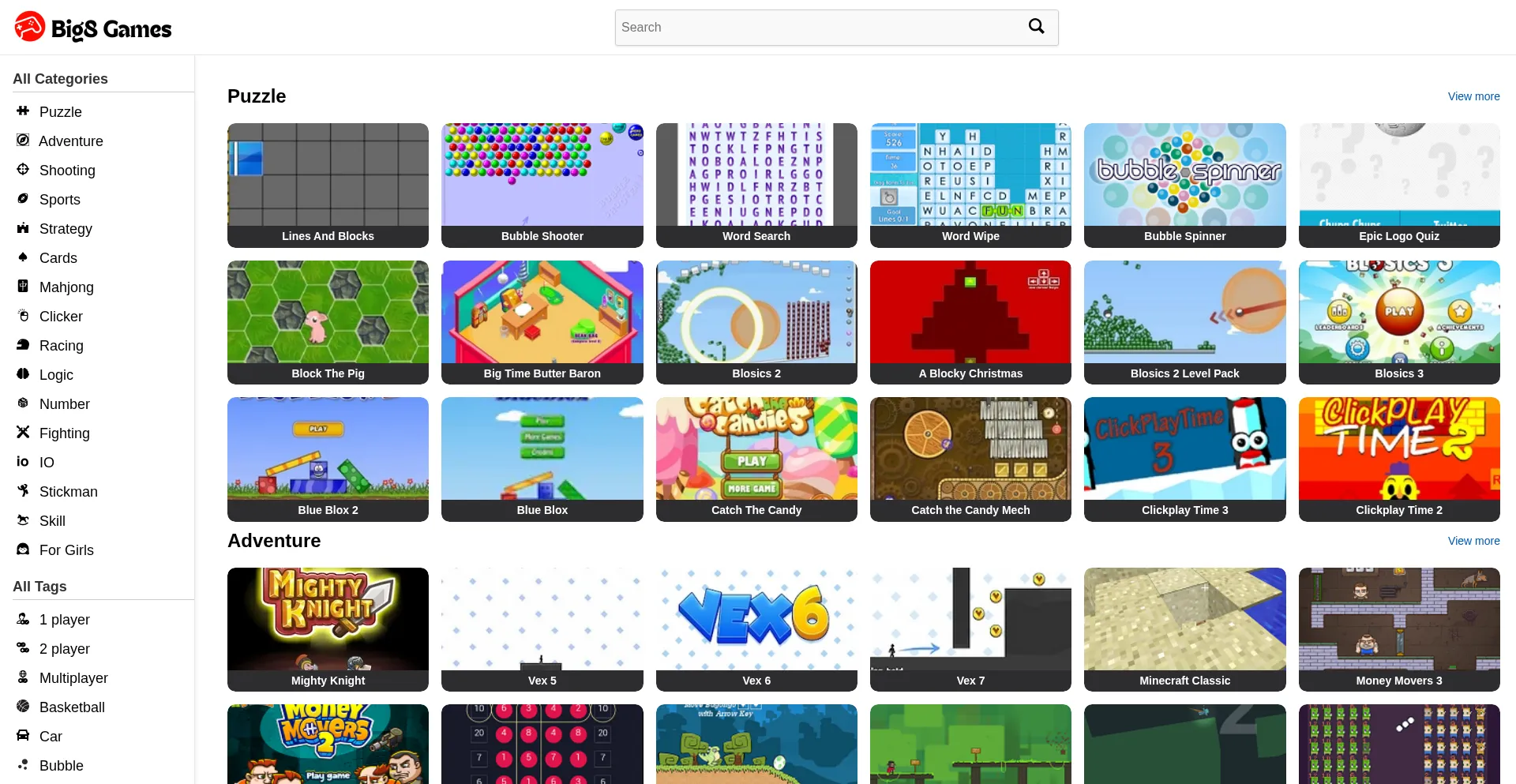Click the Cards spade icon

pyautogui.click(x=23, y=257)
